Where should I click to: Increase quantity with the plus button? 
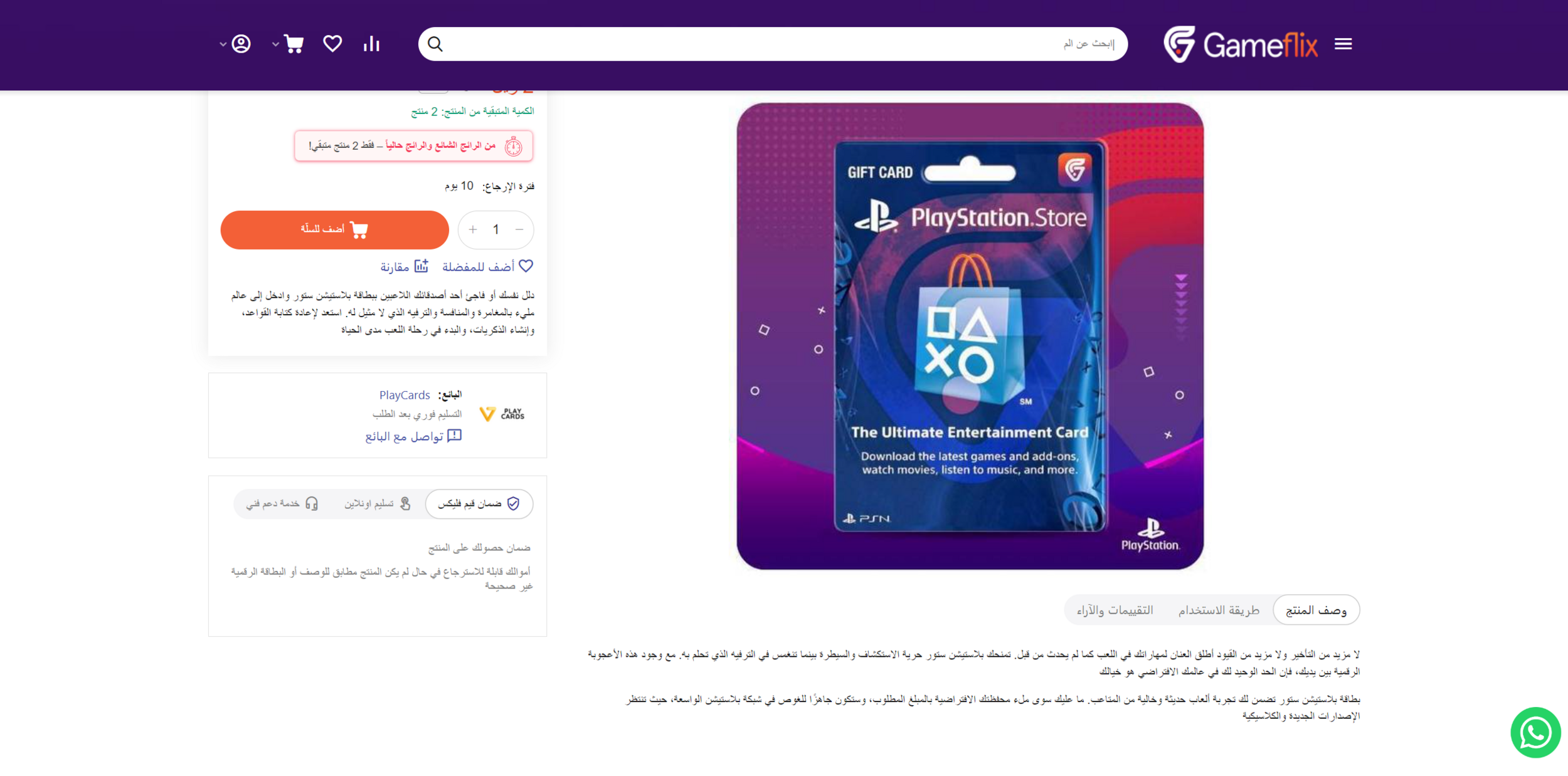pos(473,229)
